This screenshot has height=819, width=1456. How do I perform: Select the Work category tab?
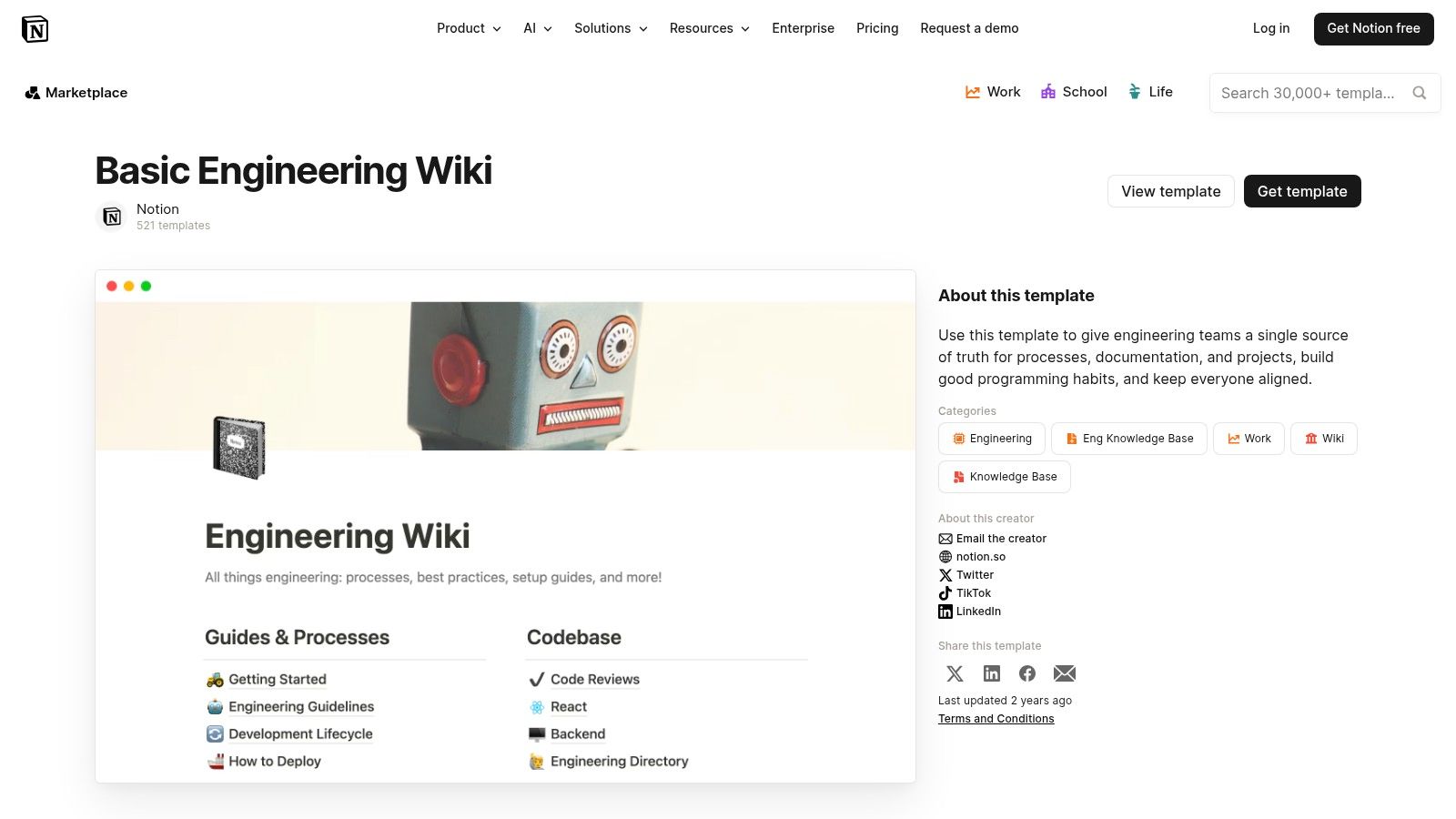click(x=993, y=92)
